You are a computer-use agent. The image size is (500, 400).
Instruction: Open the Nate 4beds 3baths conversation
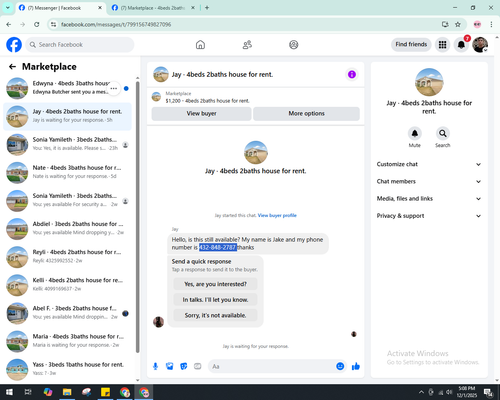pos(68,173)
